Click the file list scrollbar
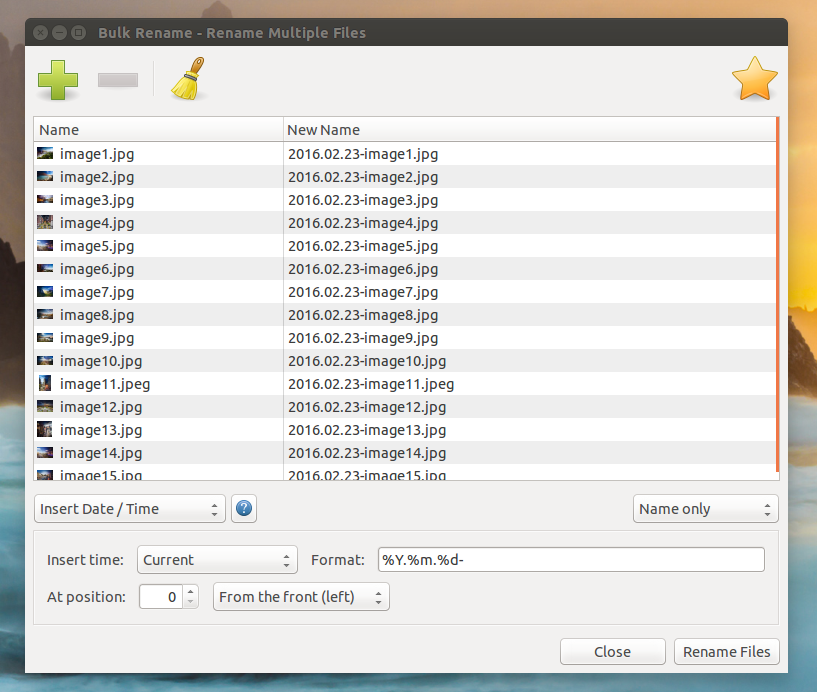817x692 pixels. pos(778,300)
